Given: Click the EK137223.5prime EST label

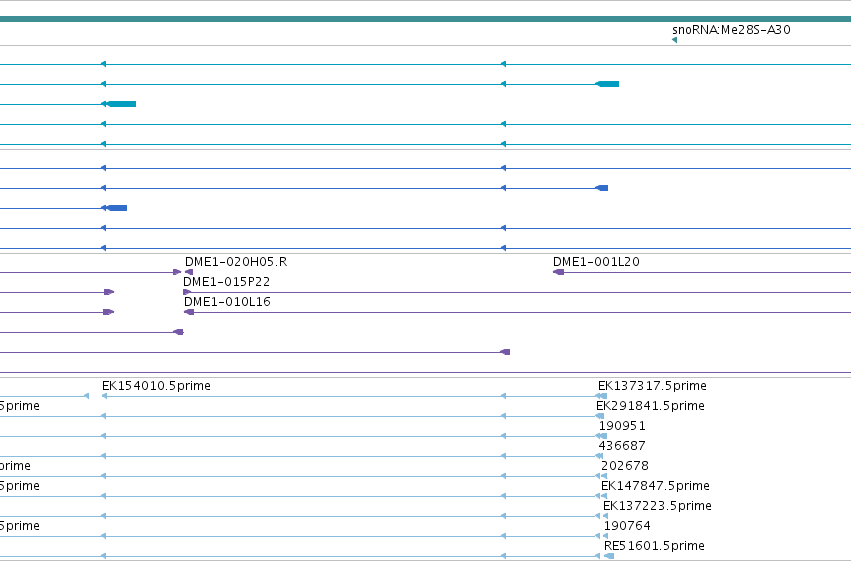Looking at the screenshot, I should (x=657, y=506).
